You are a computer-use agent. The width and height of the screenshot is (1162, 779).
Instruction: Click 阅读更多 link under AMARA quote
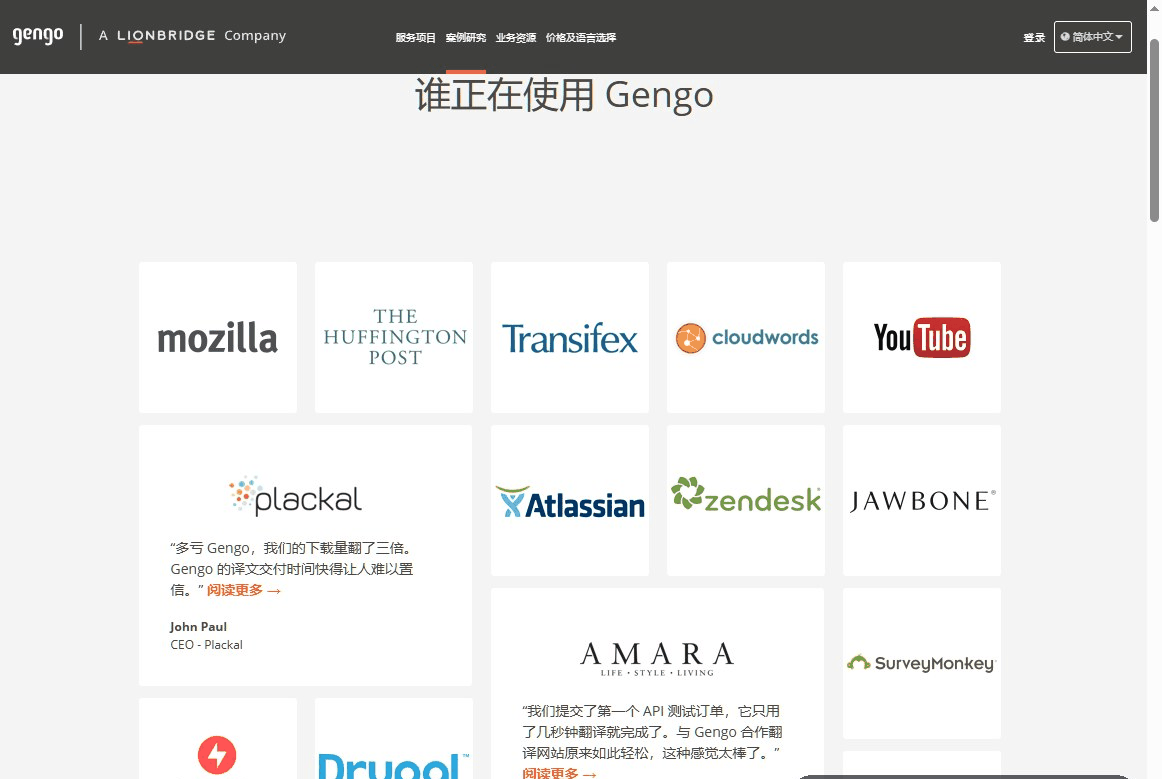click(560, 773)
